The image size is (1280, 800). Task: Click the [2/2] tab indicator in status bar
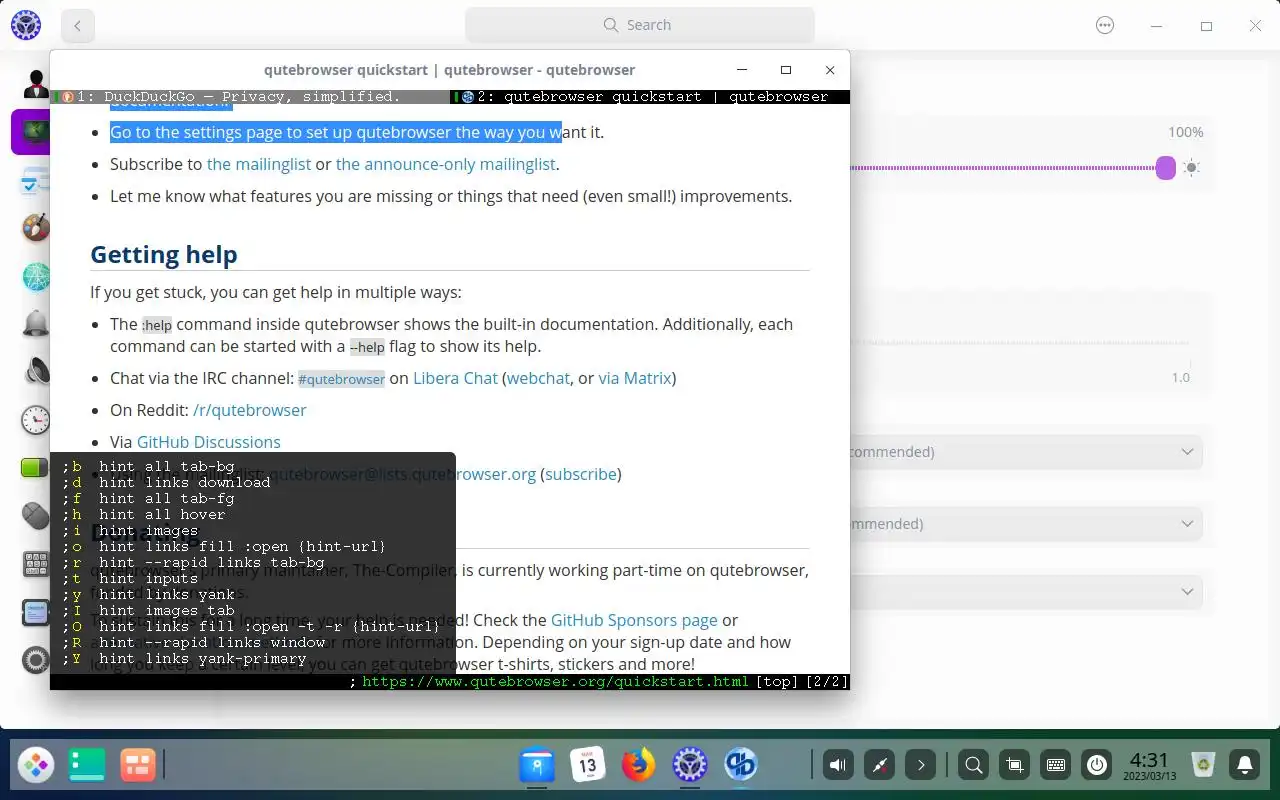827,682
